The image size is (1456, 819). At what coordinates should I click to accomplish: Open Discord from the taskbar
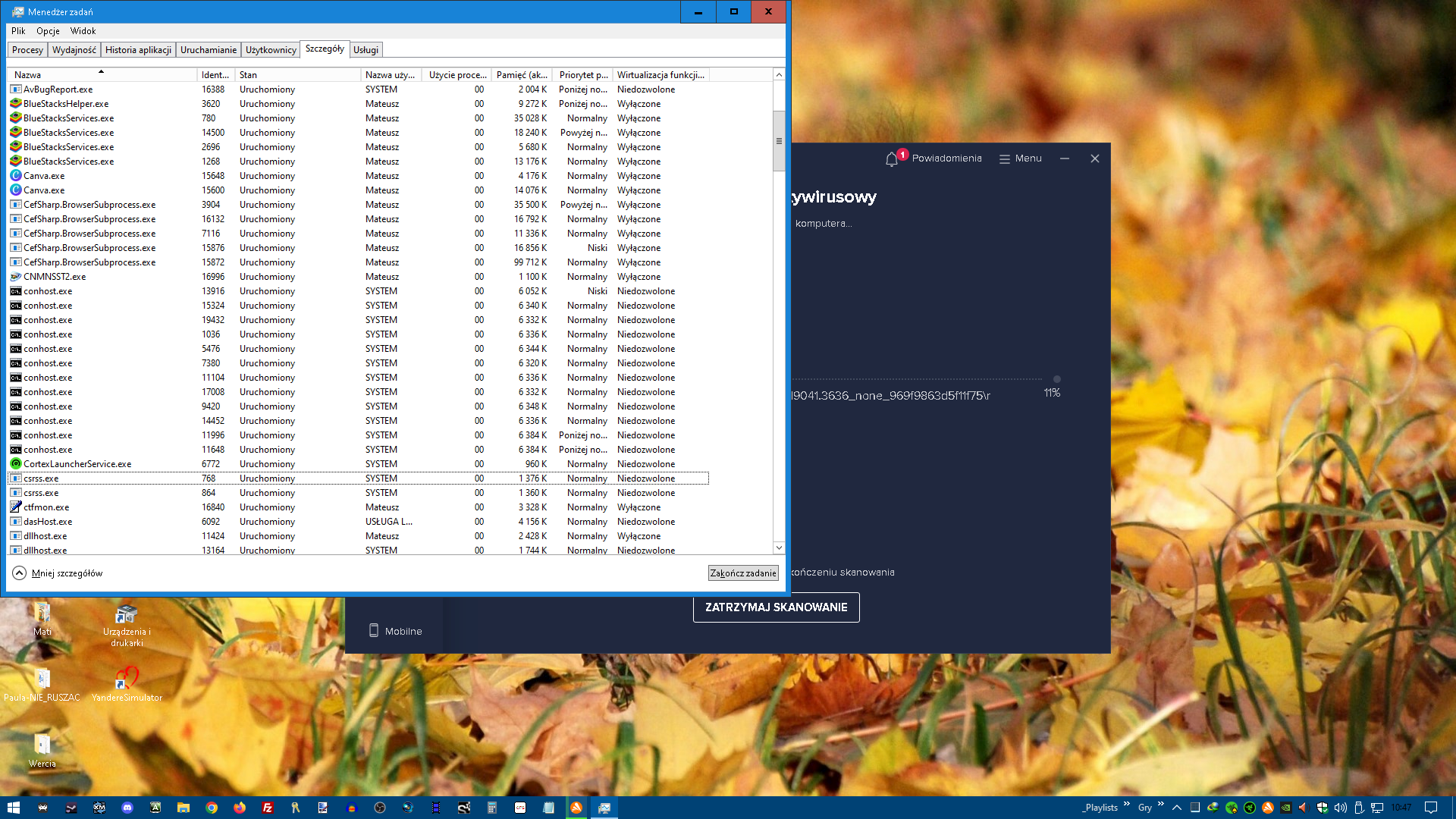127,808
